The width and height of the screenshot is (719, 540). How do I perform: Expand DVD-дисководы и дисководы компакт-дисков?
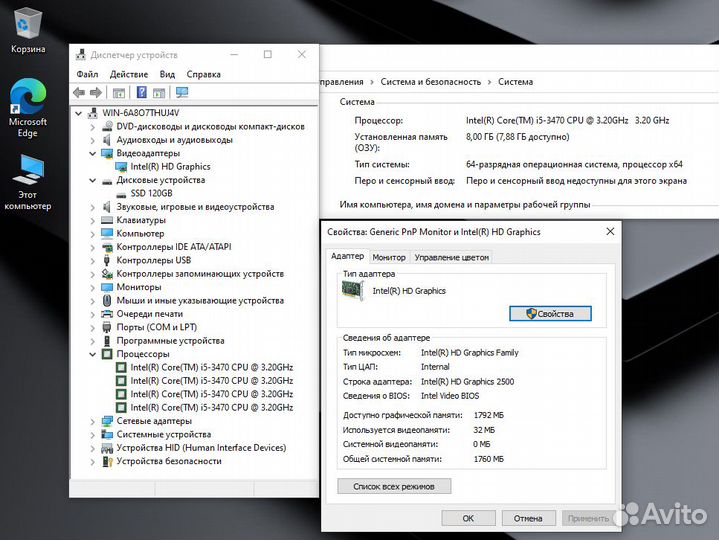(92, 127)
